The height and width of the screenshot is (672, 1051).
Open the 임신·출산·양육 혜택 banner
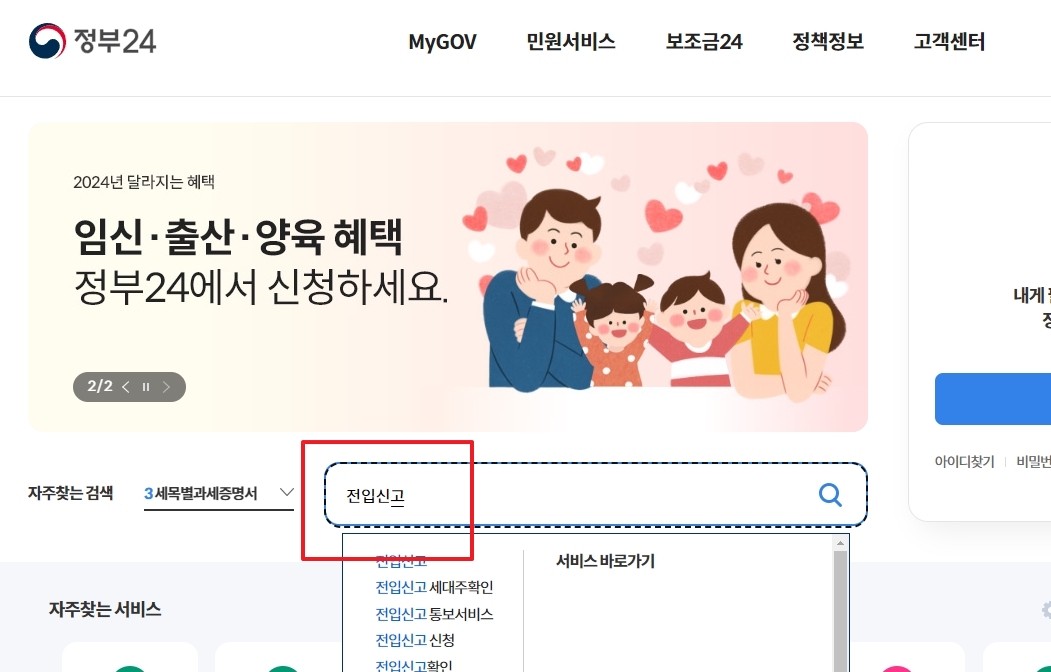tap(448, 277)
